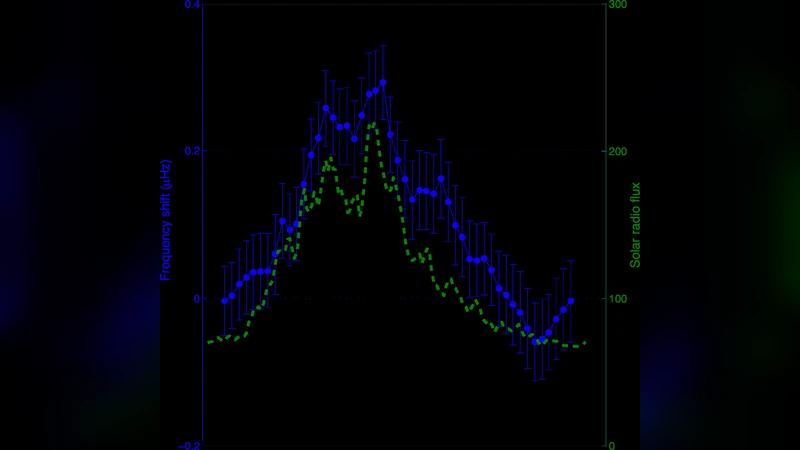Click the right end of green dashed line
The image size is (800, 450).
(585, 343)
